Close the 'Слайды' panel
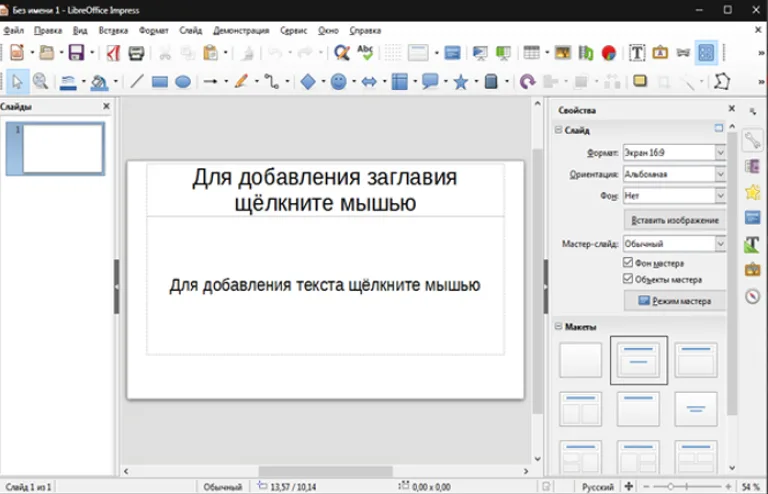This screenshot has height=494, width=768. [x=106, y=106]
